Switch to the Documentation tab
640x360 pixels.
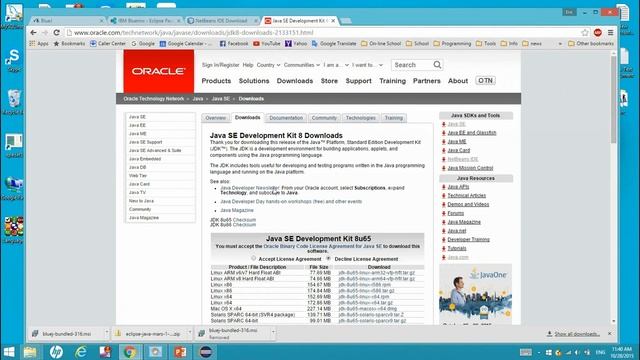coord(286,118)
